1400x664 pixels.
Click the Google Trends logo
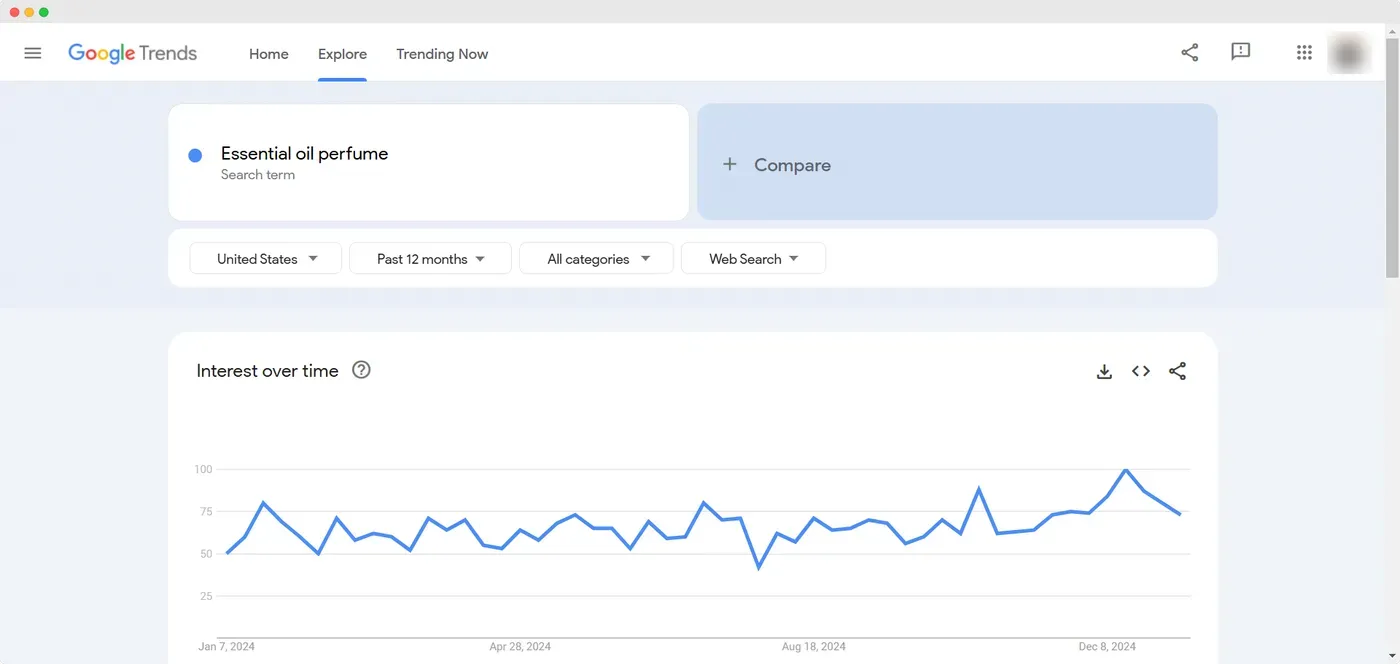[133, 54]
